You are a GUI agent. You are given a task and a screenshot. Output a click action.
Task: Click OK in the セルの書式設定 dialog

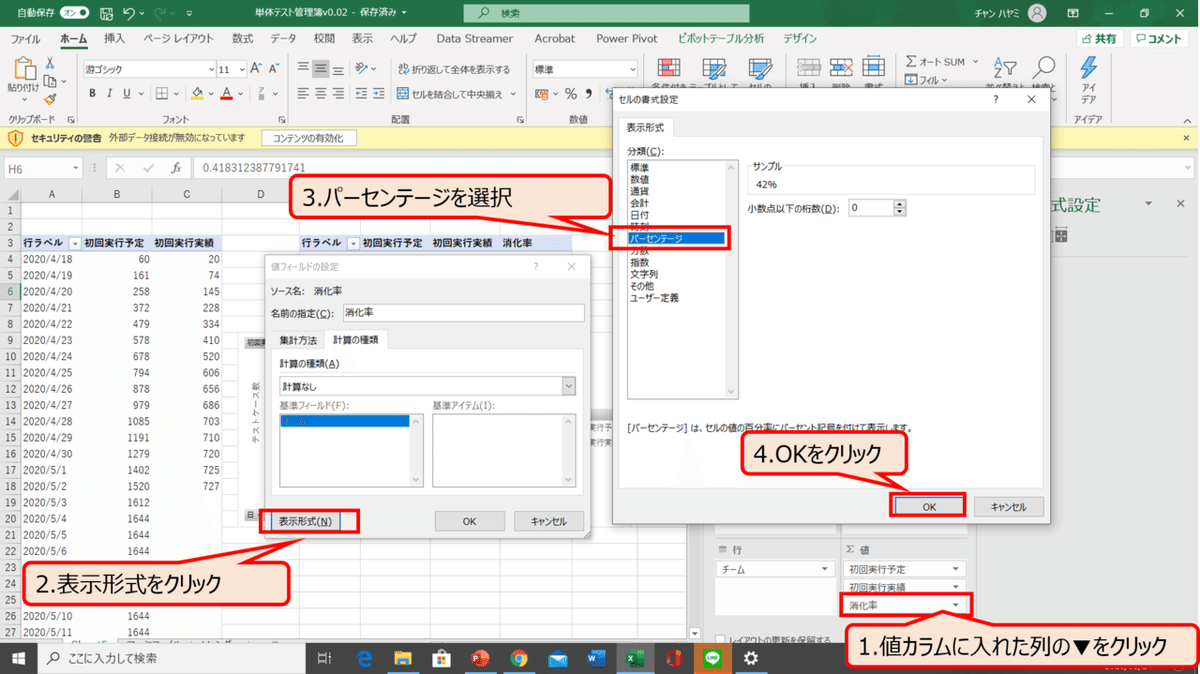coord(929,507)
